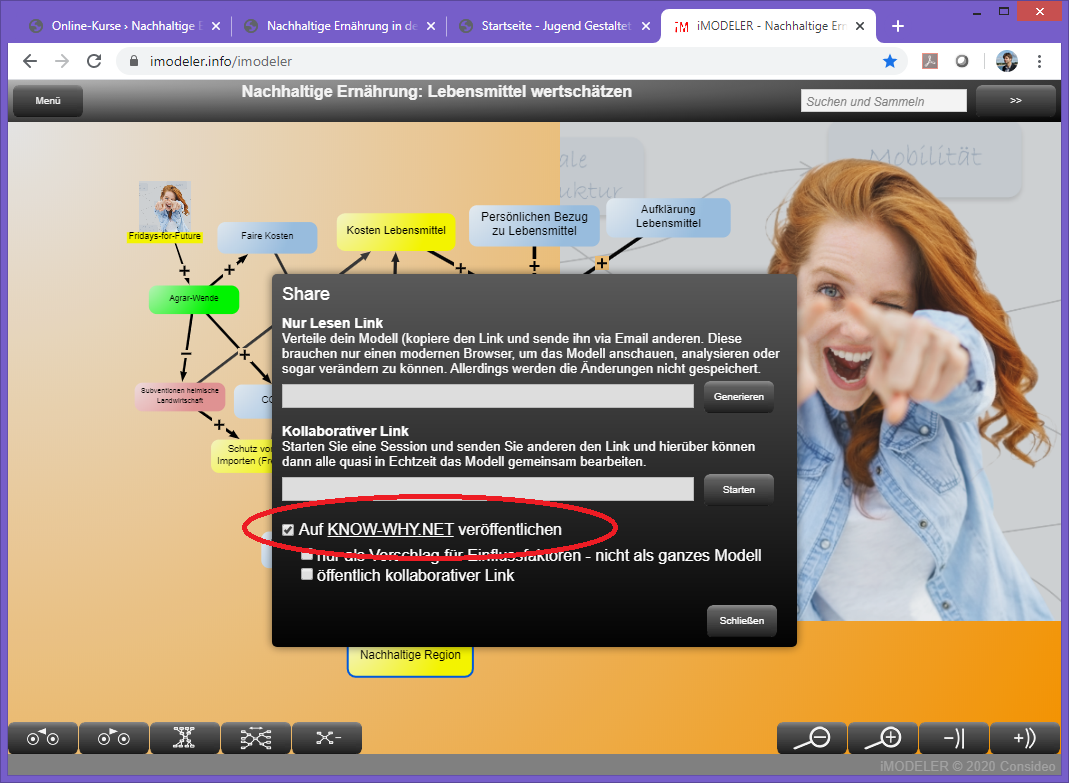Close the browser window
1069x783 pixels.
(1040, 12)
